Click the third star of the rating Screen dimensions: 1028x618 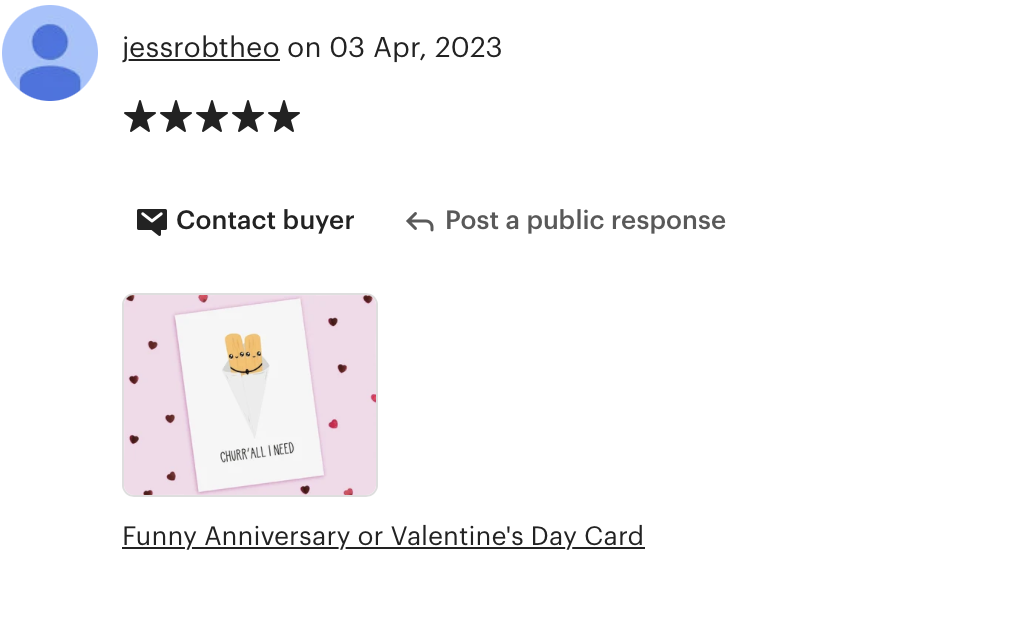pyautogui.click(x=212, y=117)
